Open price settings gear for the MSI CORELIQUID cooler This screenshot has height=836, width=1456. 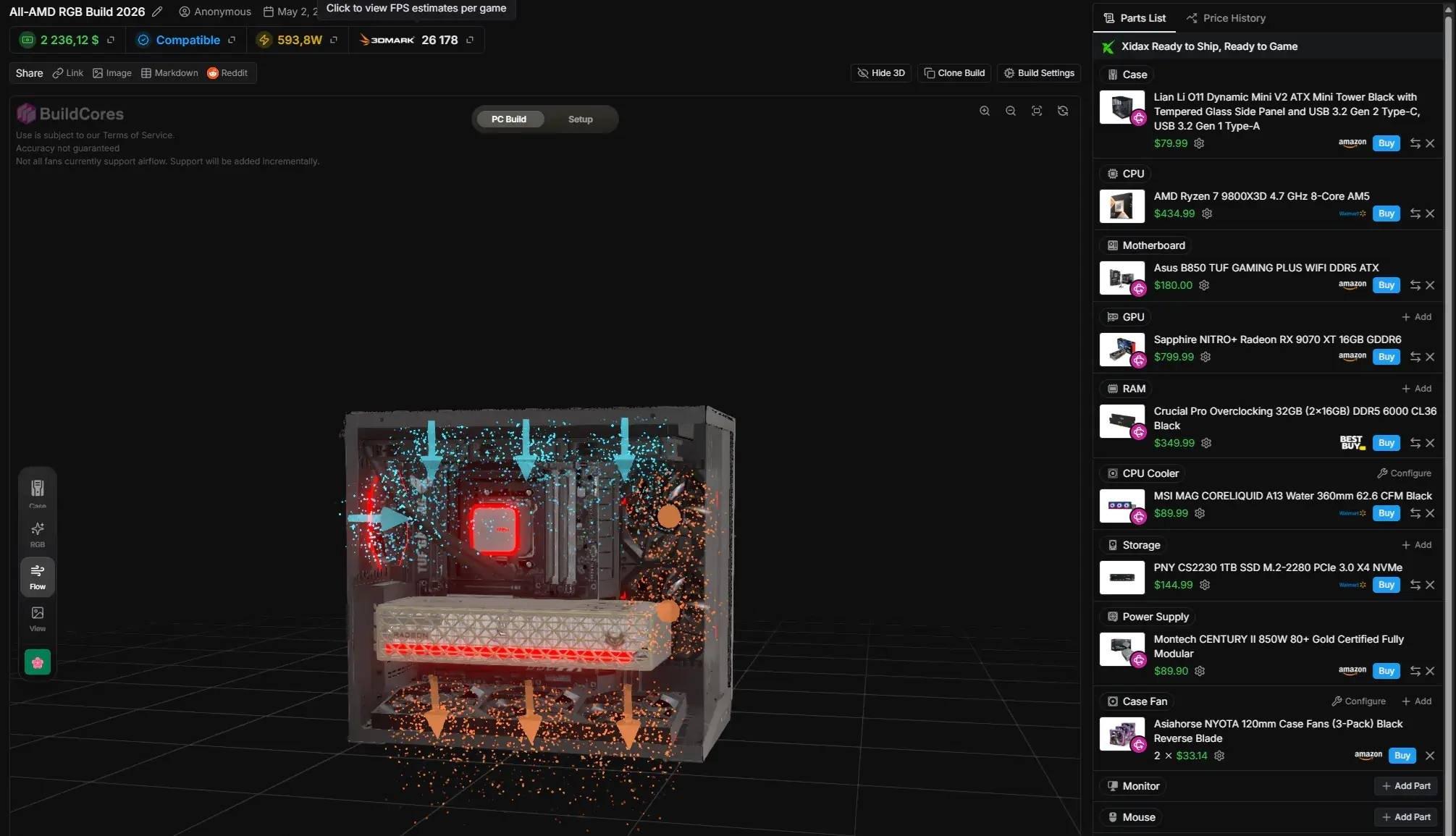[1200, 513]
